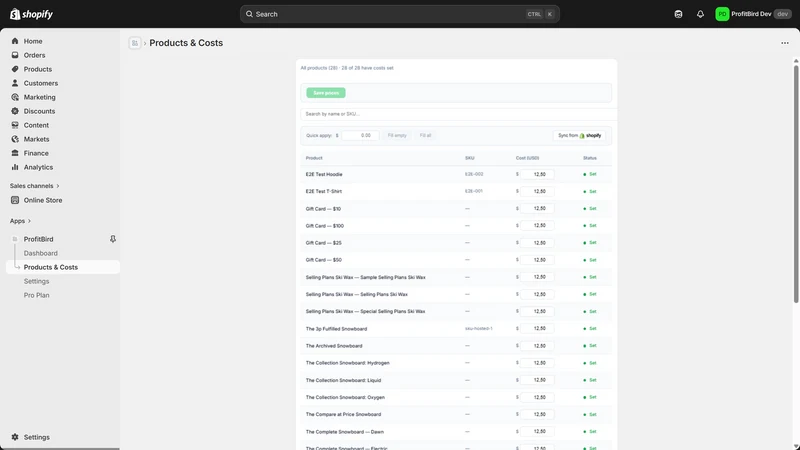Screen dimensions: 800x450
Task: Click the Fill empty button
Action: [397, 135]
